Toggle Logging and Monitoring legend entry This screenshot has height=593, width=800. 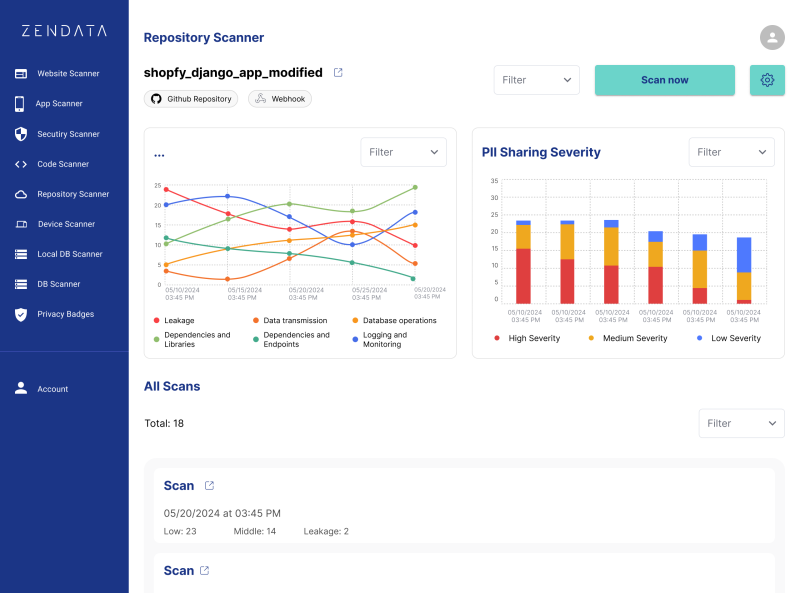pos(380,339)
